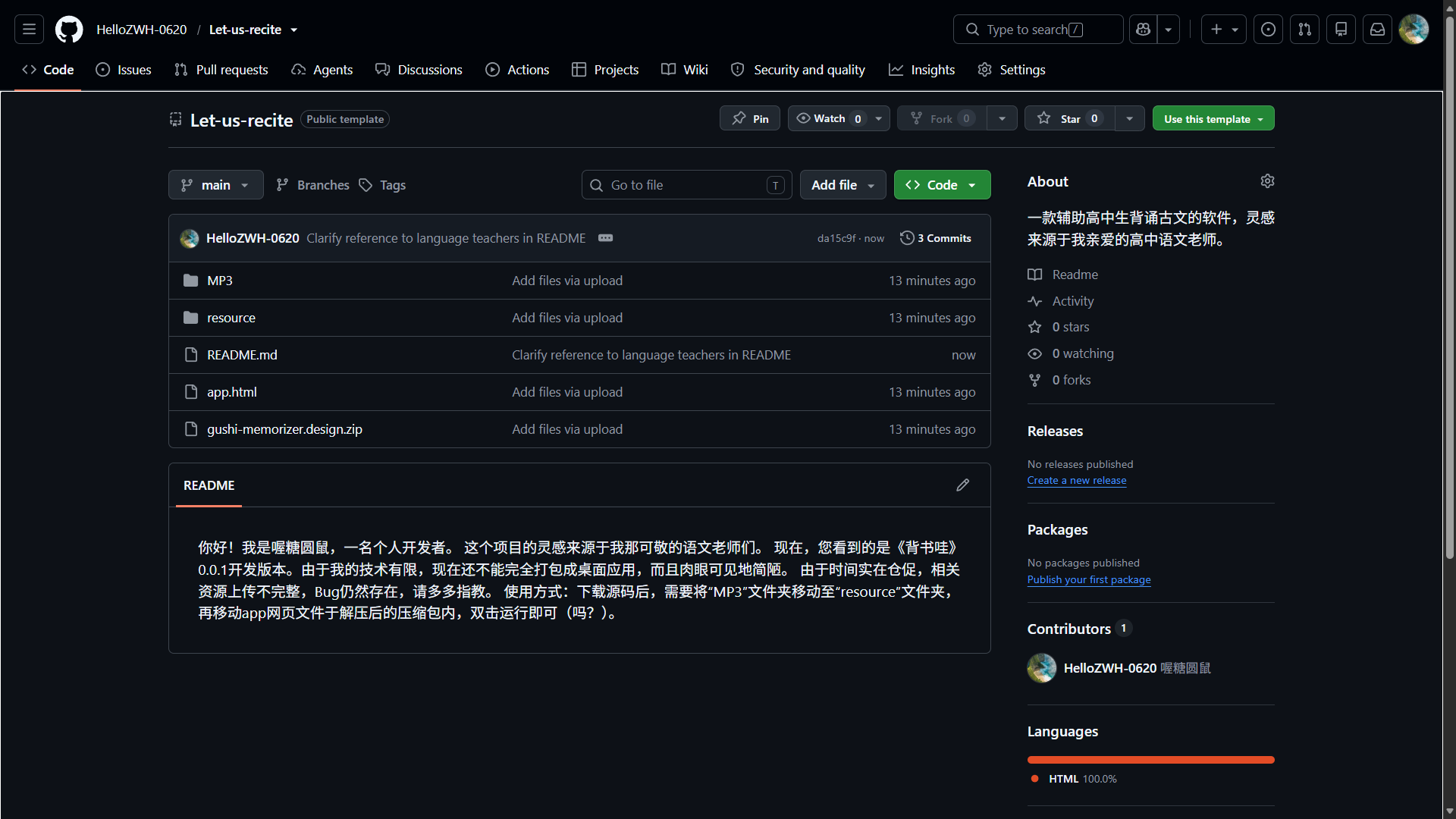Click Publish your first package link
This screenshot has height=819, width=1456.
click(1089, 580)
